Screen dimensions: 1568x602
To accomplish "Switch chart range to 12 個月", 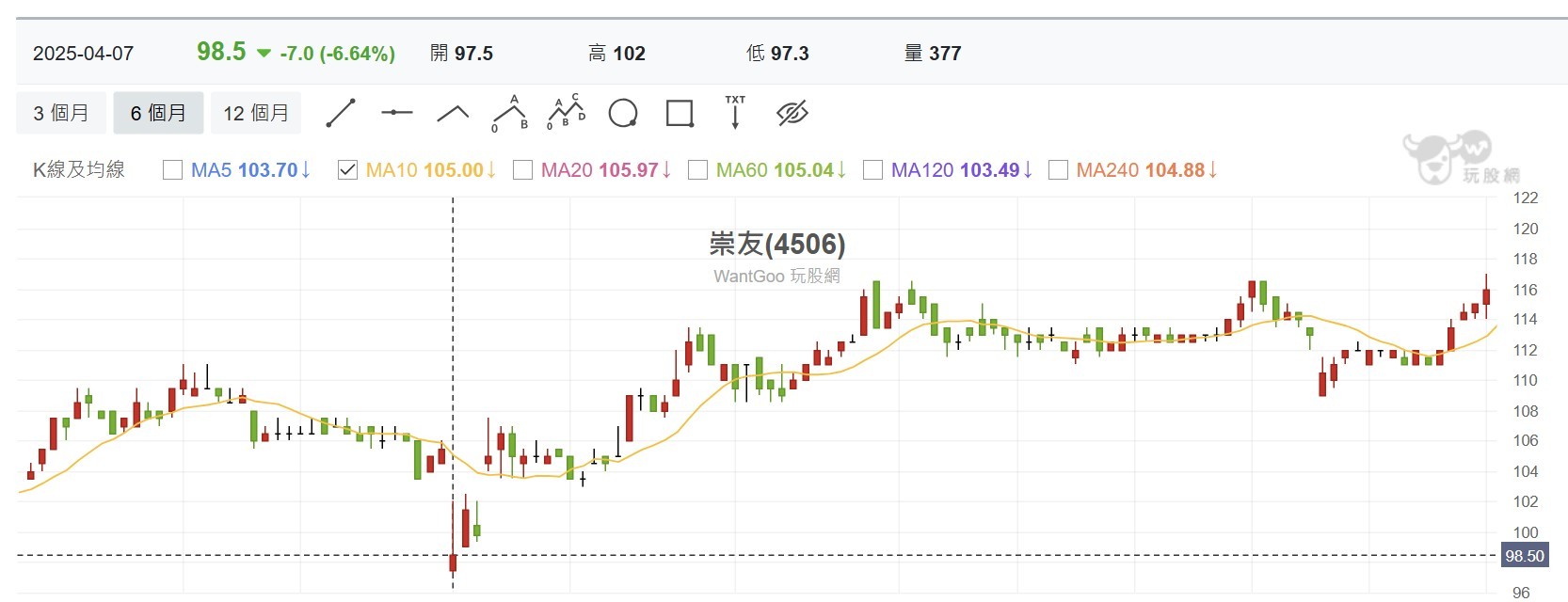I will pos(256,113).
